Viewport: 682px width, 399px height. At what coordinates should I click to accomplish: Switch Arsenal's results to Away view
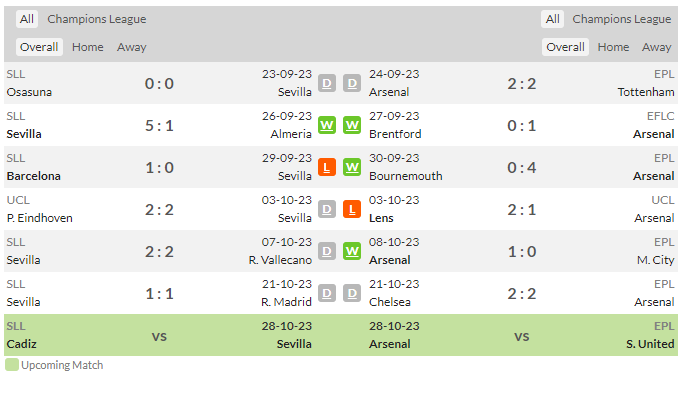tap(656, 47)
